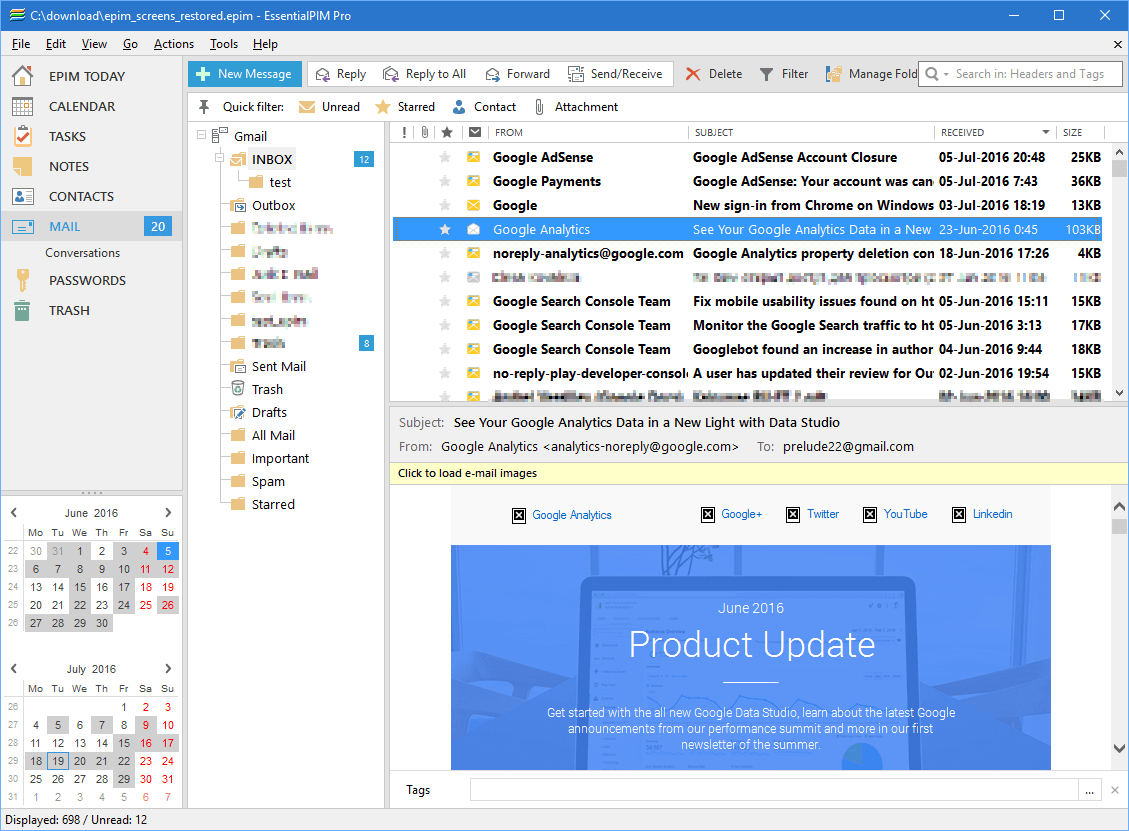Collapse the Gmail account tree

[202, 135]
